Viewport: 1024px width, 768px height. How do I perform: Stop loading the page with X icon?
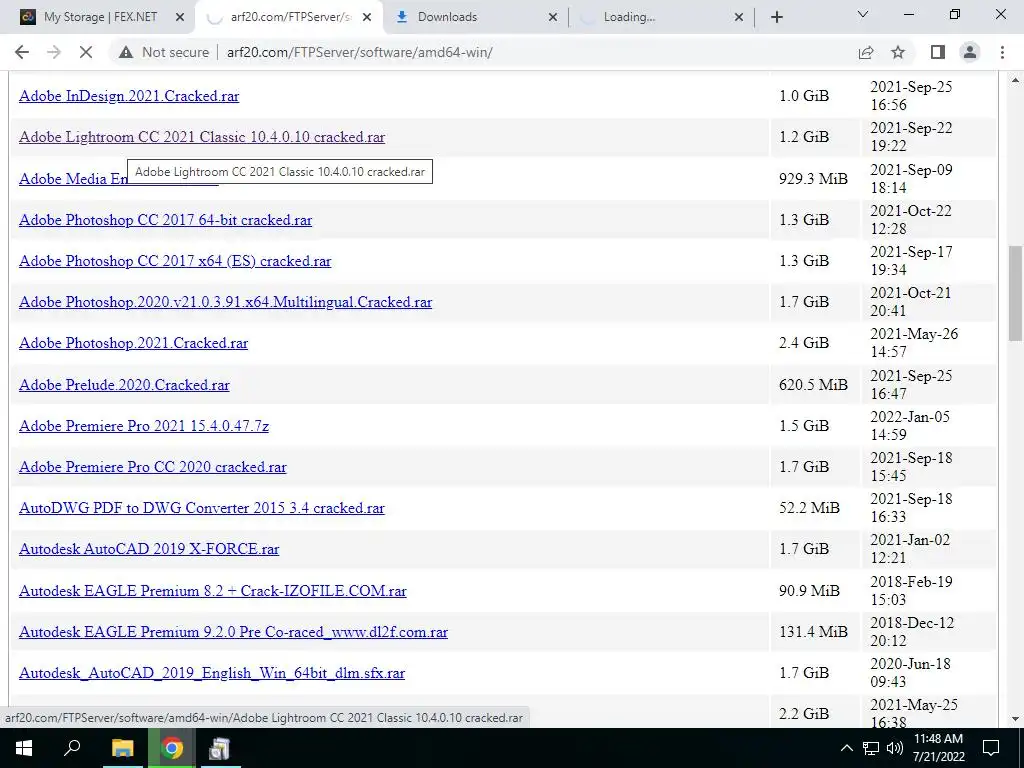[86, 52]
